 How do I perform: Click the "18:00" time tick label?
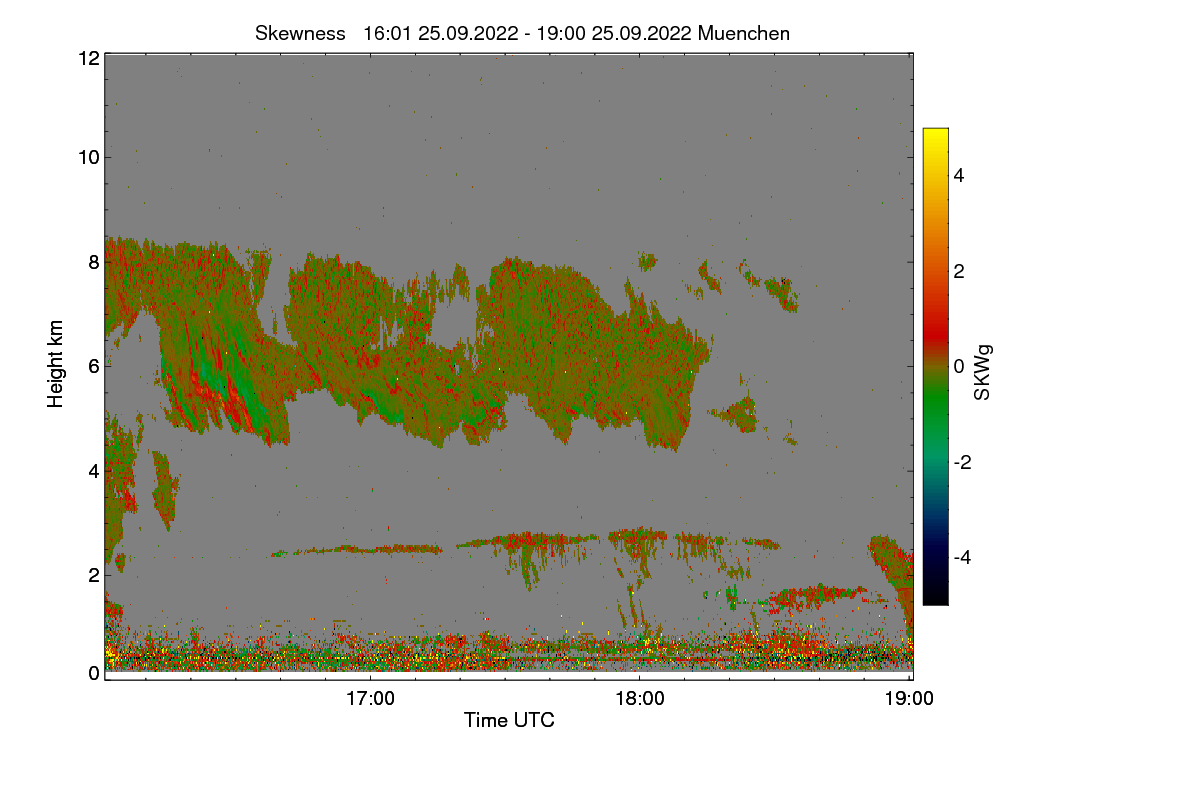640,698
